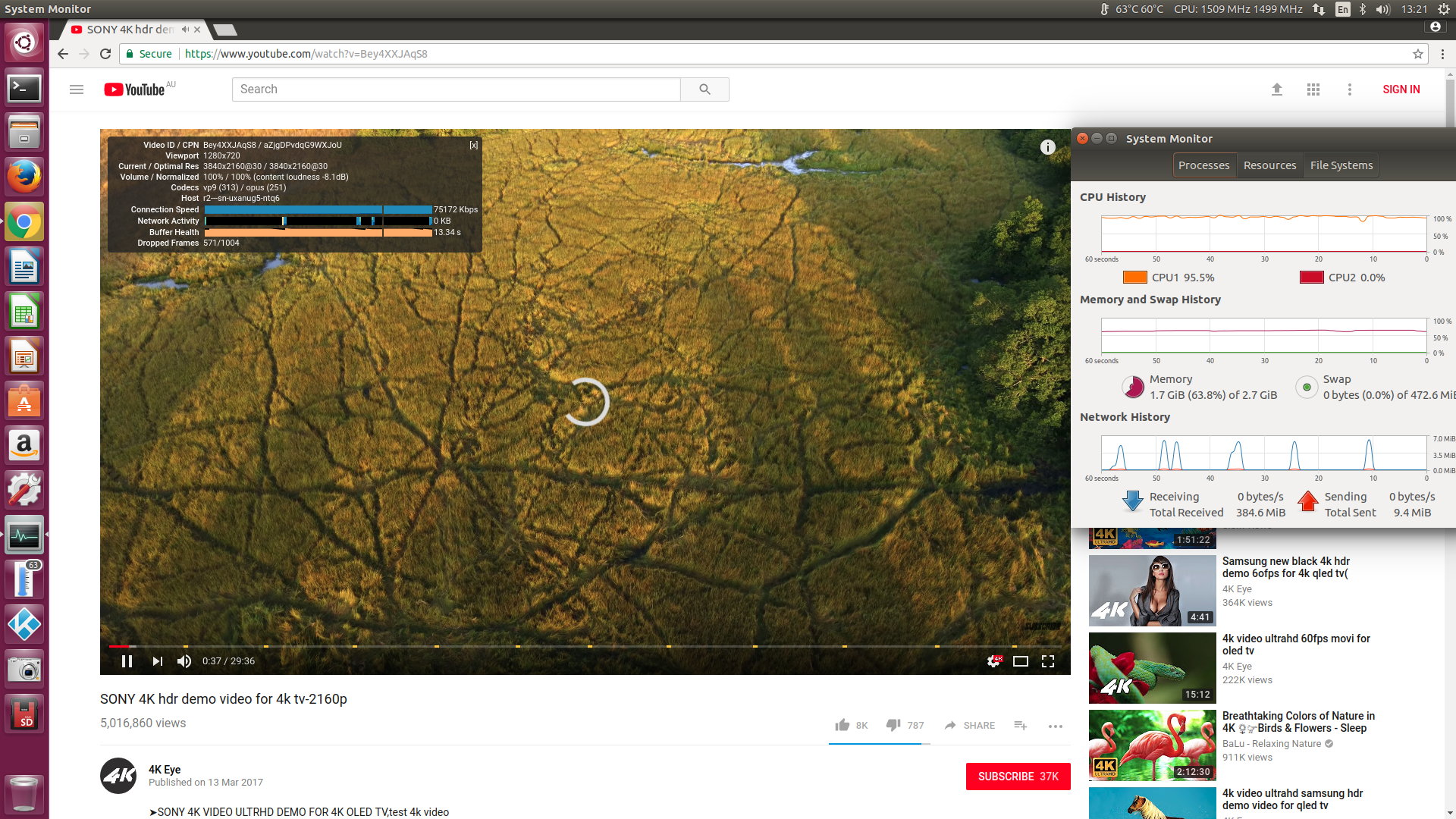Switch to File Systems tab
The image size is (1456, 819).
[x=1341, y=165]
